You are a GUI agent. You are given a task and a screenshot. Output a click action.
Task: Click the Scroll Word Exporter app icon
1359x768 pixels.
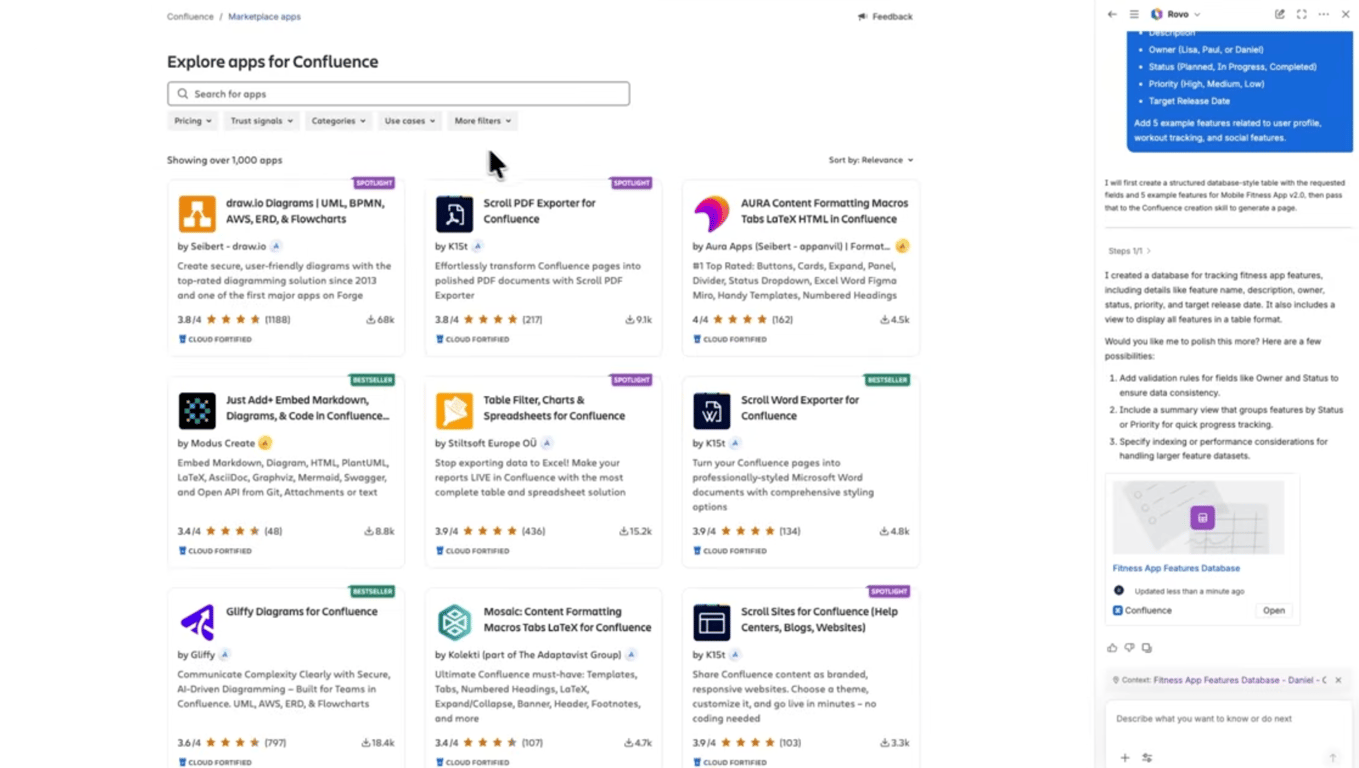[x=712, y=411]
